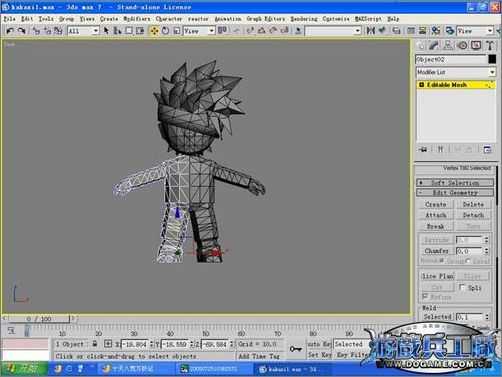Enable the Split checkbox
502x377 pixels.
(462, 287)
